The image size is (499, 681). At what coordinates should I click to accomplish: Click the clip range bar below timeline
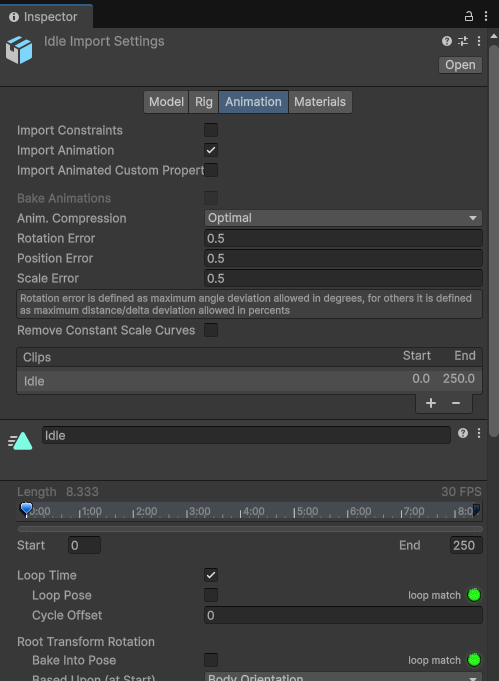pyautogui.click(x=250, y=529)
